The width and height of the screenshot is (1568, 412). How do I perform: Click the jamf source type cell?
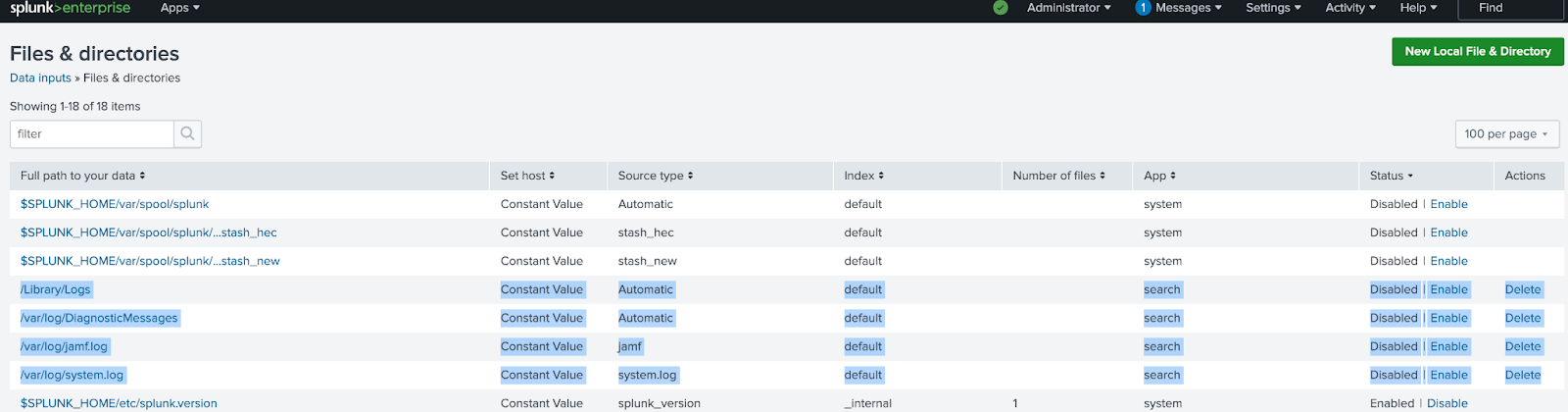630,346
